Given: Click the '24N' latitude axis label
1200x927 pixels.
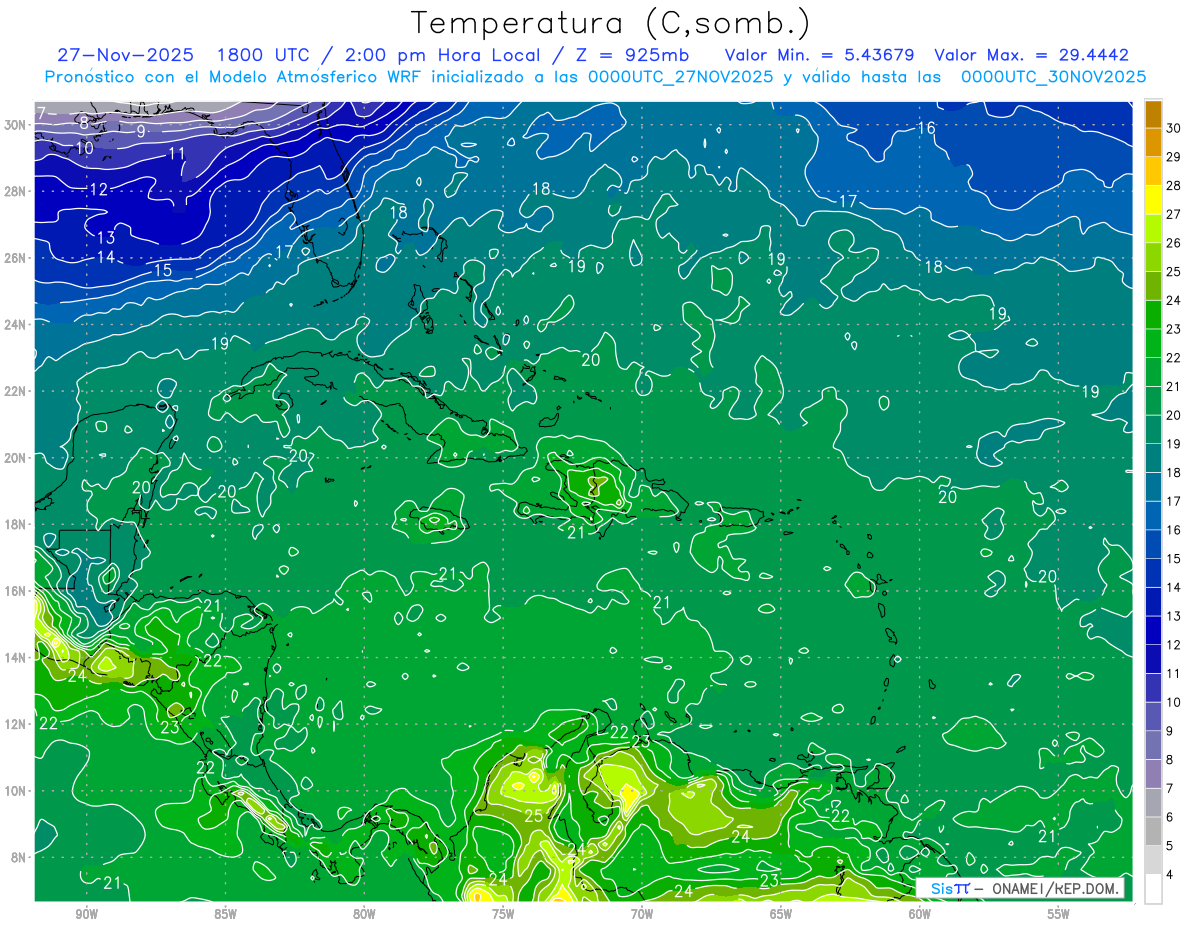Looking at the screenshot, I should [14, 324].
